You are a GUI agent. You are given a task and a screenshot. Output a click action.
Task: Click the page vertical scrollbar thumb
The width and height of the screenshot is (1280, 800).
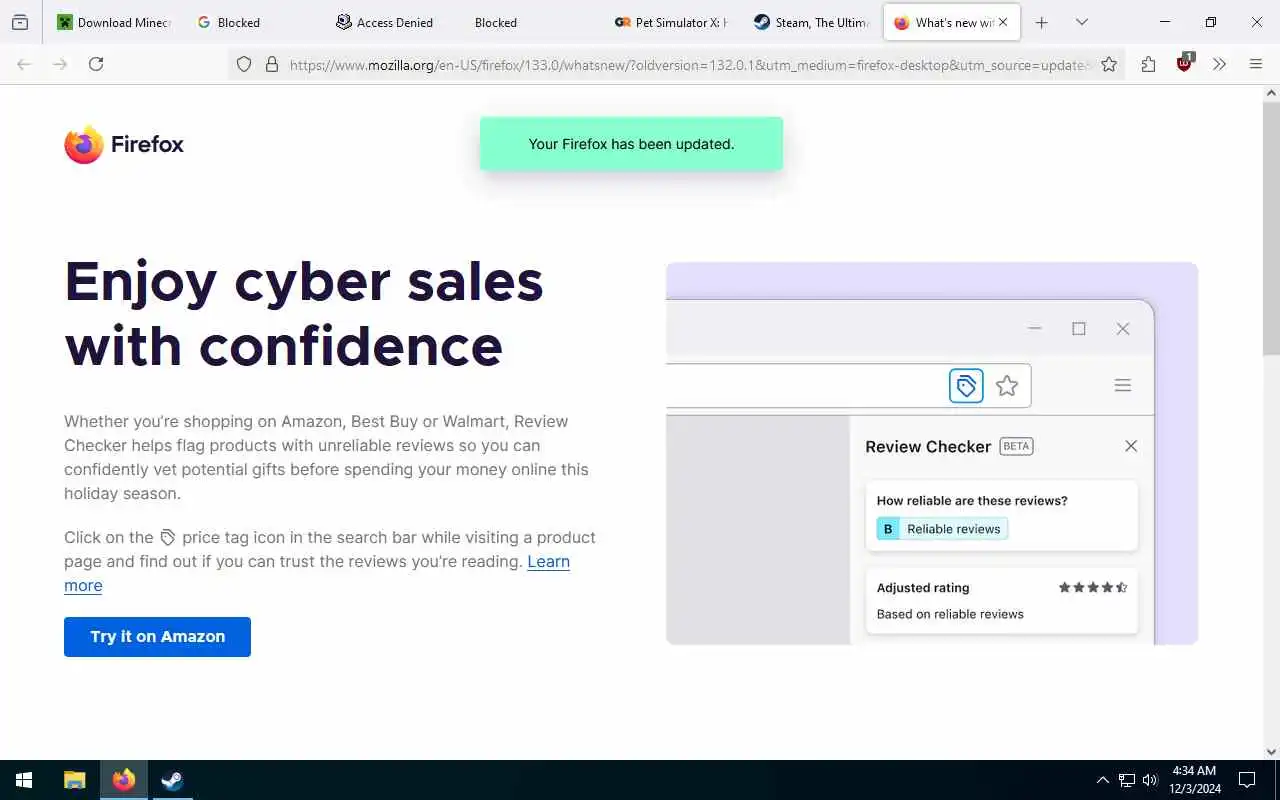(x=1271, y=227)
